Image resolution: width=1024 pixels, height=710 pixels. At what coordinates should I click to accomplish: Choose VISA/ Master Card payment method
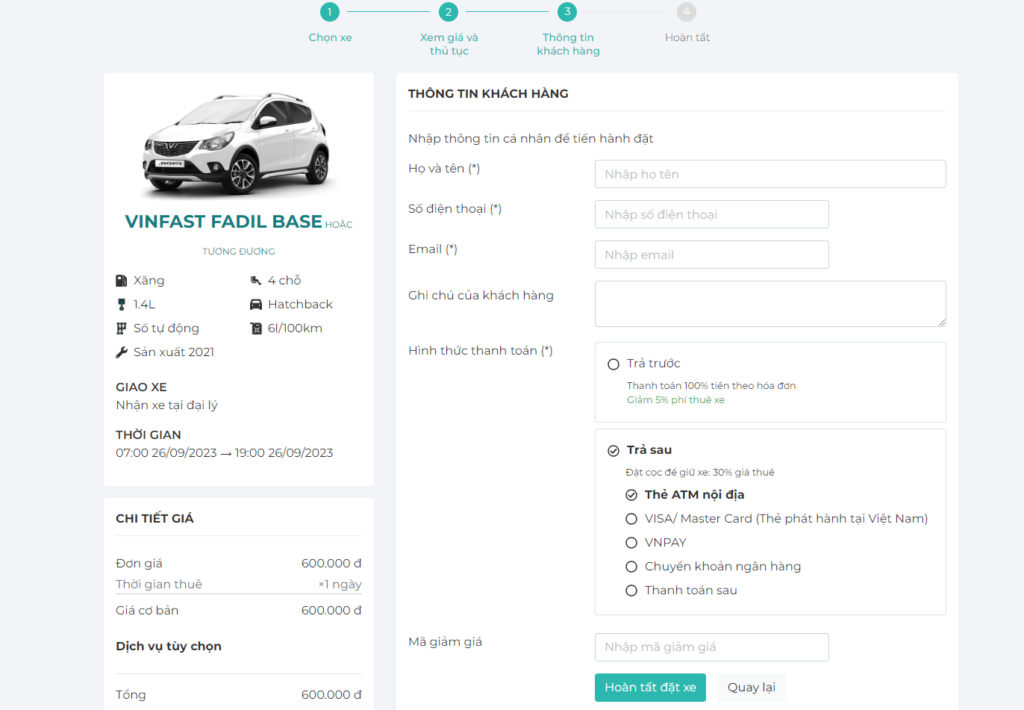tap(631, 519)
